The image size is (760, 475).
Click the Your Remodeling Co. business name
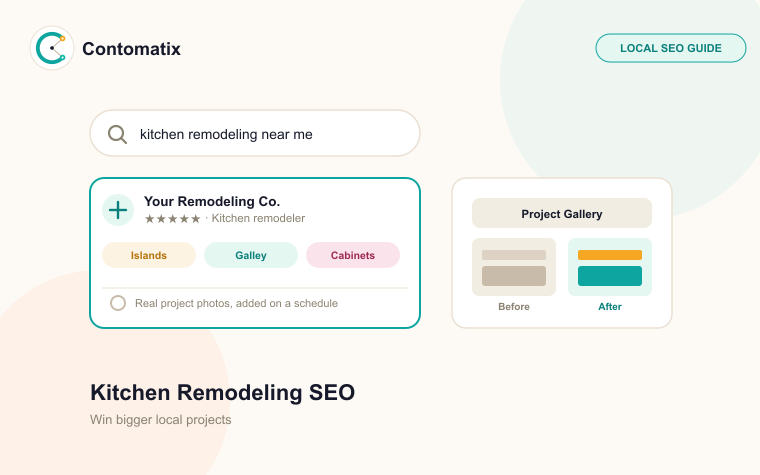[x=212, y=201]
